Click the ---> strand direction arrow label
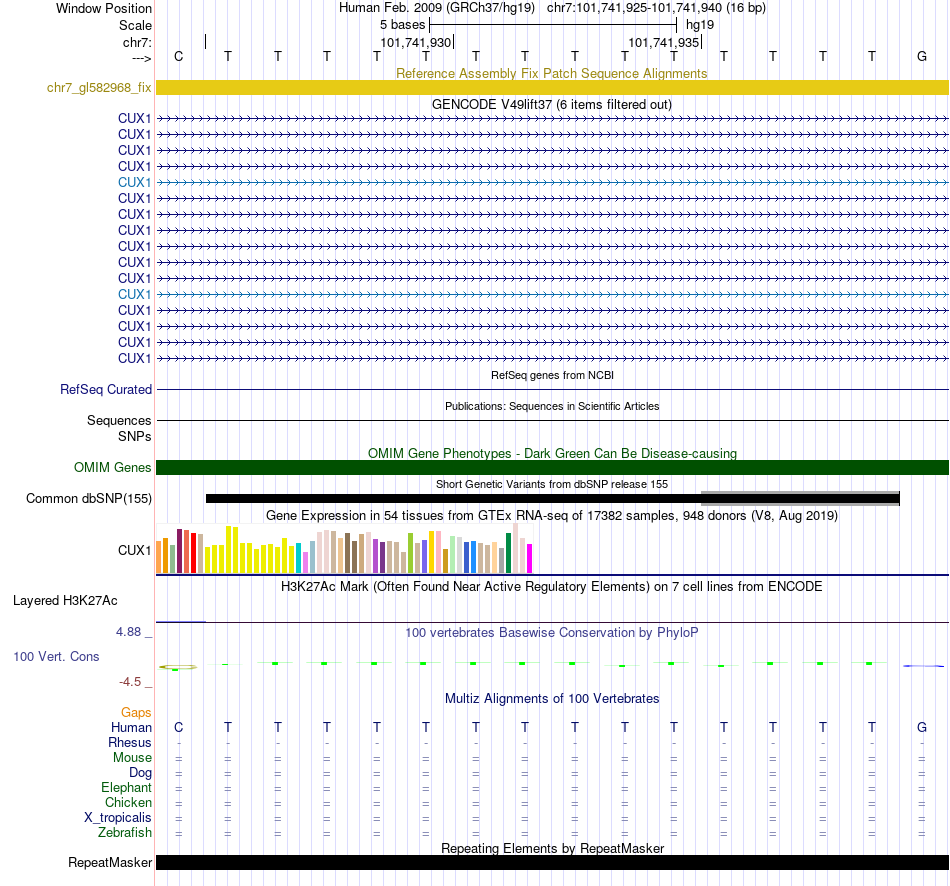 tap(141, 58)
